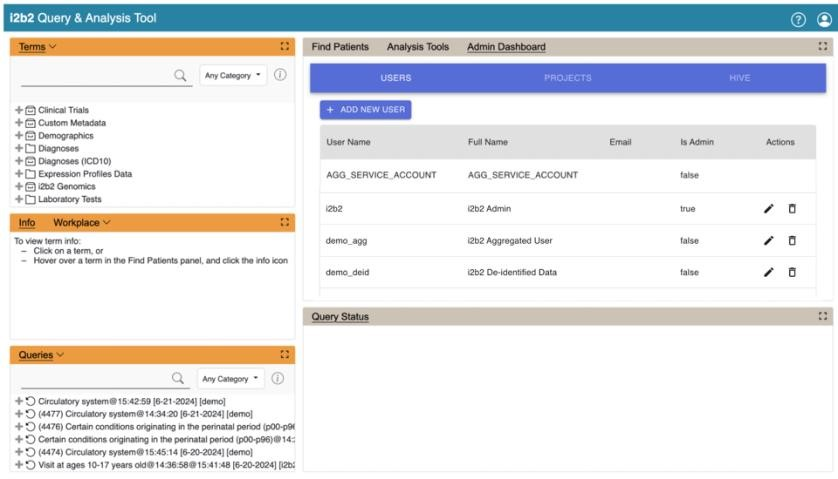Click the info icon beside Queries category filter
Screen dimensions: 838x479
coord(280,379)
